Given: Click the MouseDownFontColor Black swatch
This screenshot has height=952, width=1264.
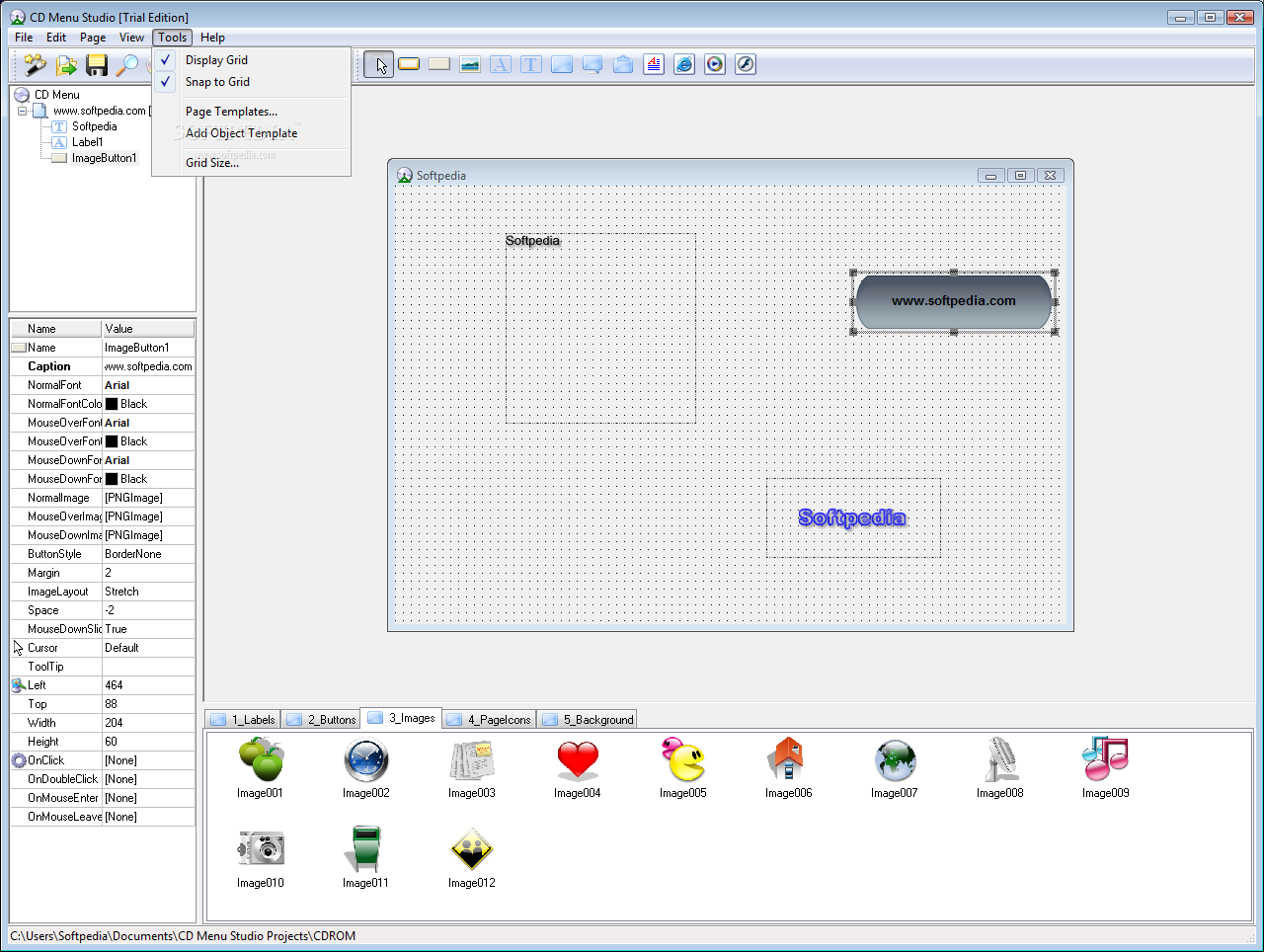Looking at the screenshot, I should [112, 479].
